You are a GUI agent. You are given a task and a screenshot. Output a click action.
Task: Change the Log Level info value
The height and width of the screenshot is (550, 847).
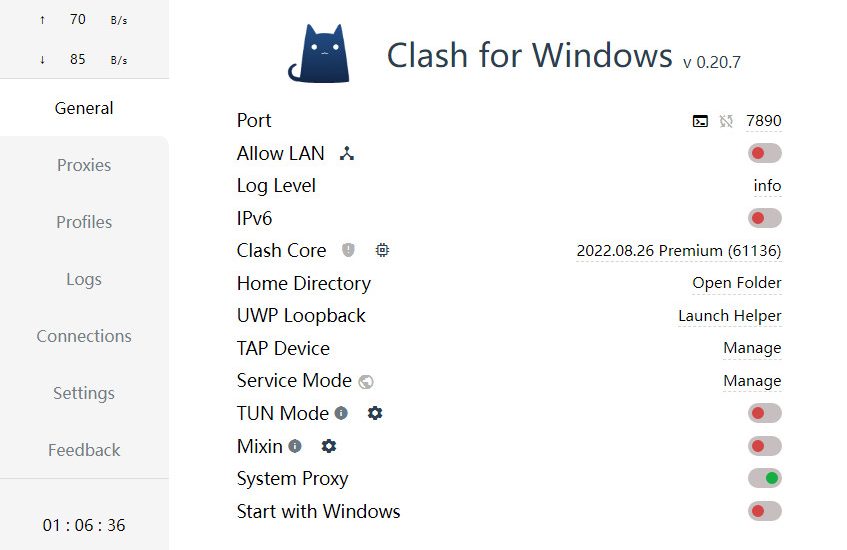(x=767, y=186)
